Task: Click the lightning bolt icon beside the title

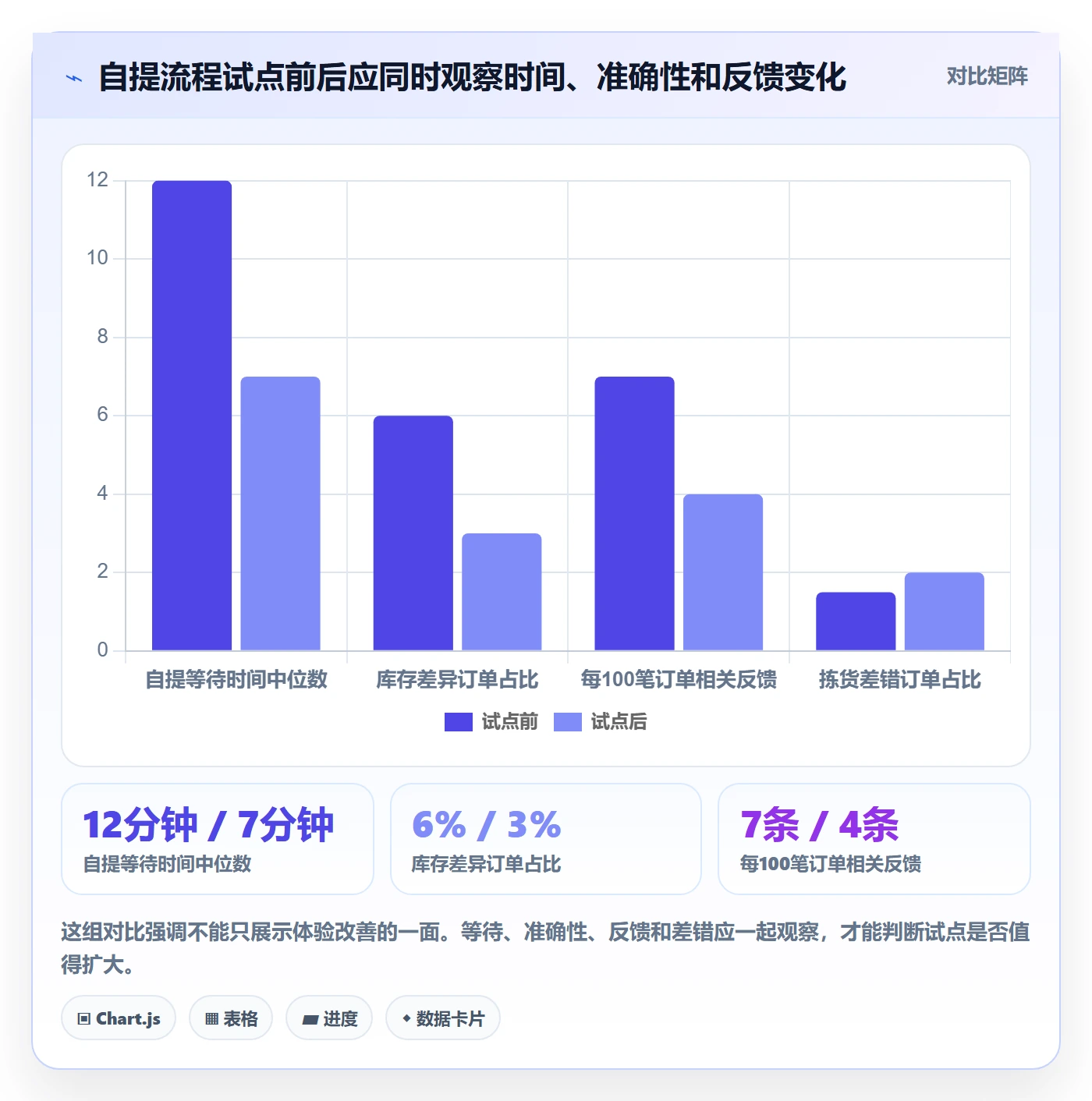Action: point(74,78)
